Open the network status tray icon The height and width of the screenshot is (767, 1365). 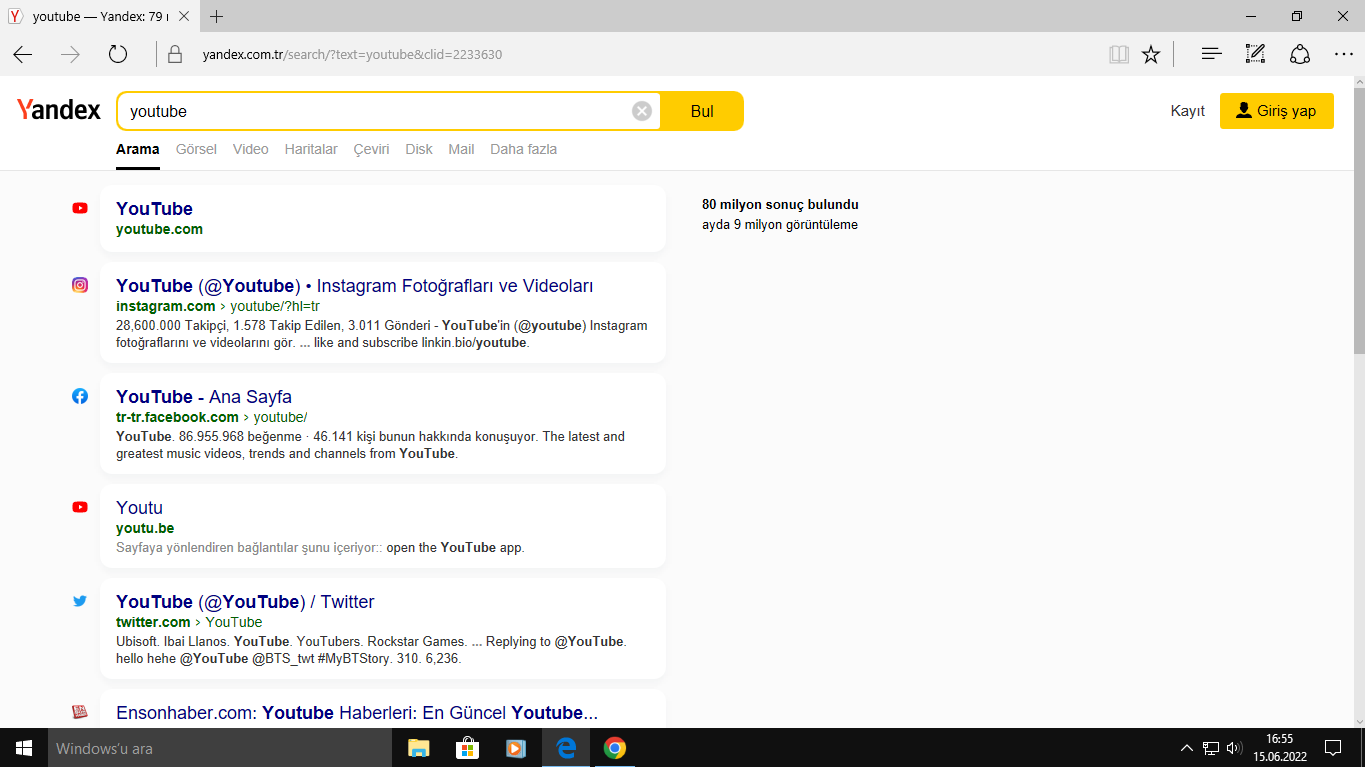[x=1211, y=748]
